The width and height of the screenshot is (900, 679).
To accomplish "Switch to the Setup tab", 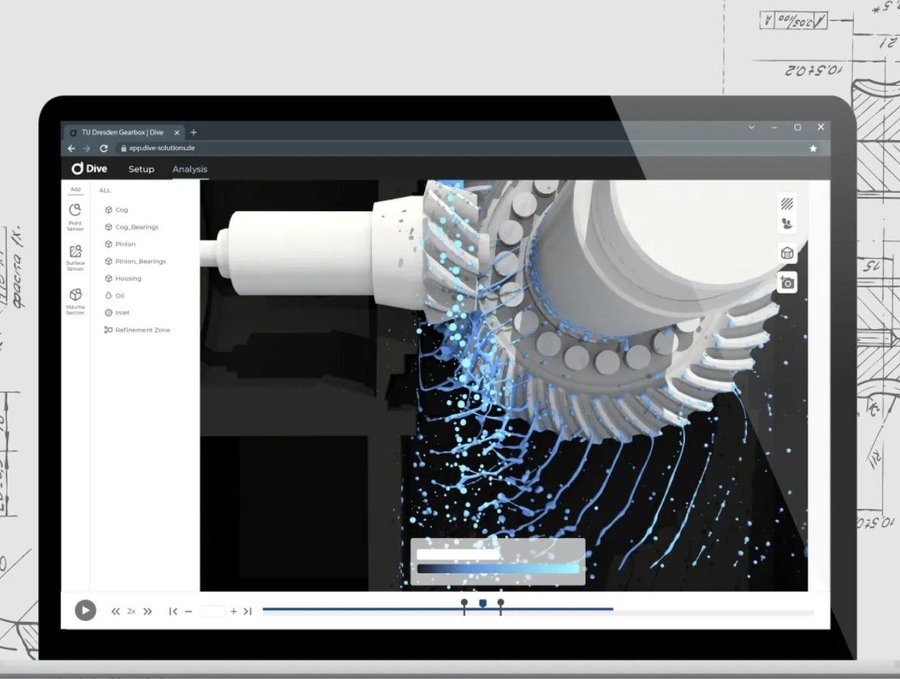I will point(141,169).
